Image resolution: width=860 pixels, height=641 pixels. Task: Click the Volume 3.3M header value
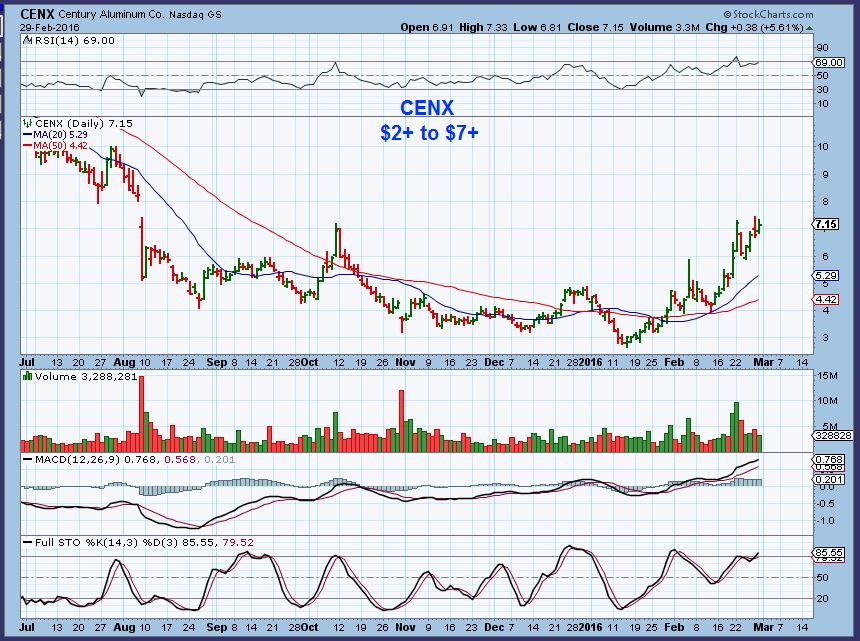click(x=664, y=27)
